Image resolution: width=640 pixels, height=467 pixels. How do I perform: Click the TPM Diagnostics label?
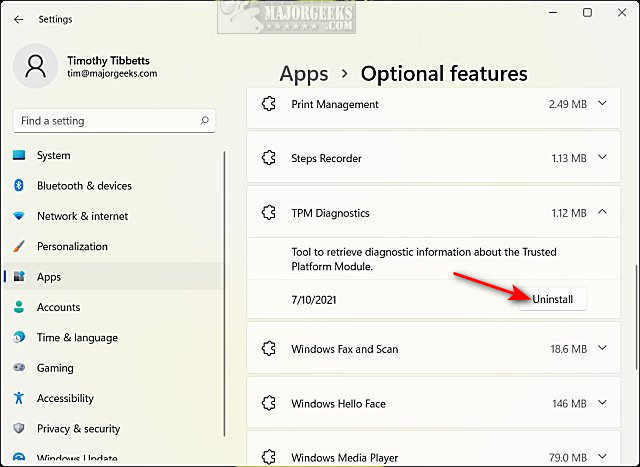pyautogui.click(x=330, y=213)
